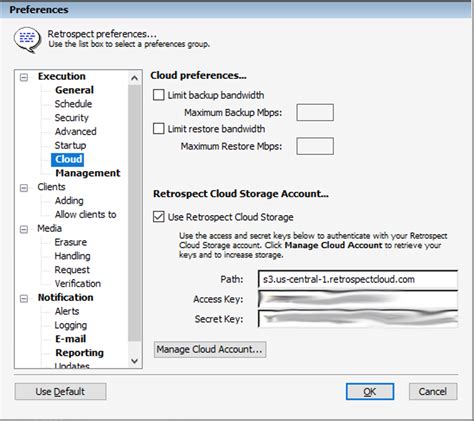
Task: Click the Cancel button
Action: pos(433,391)
